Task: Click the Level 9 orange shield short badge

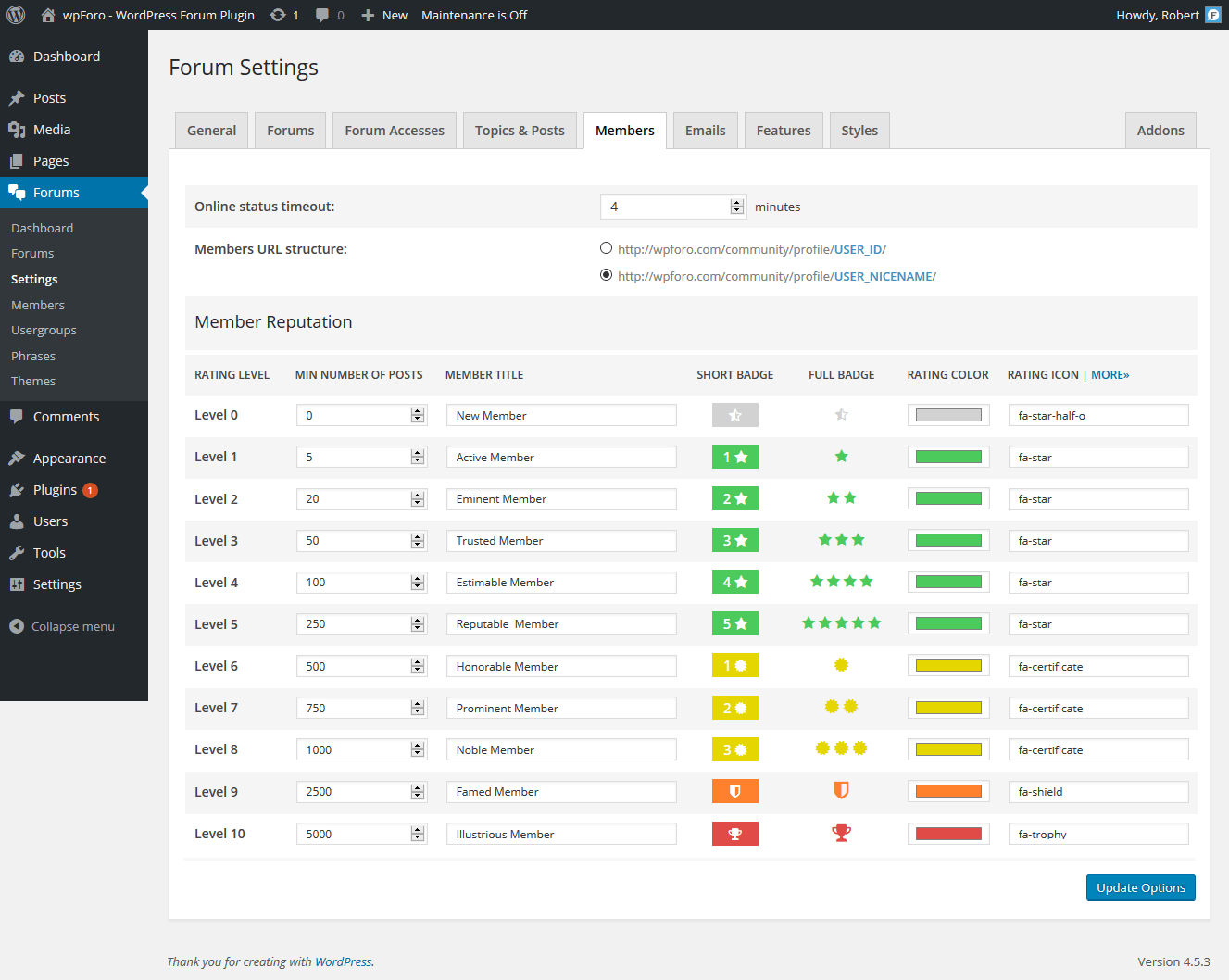Action: [x=734, y=792]
